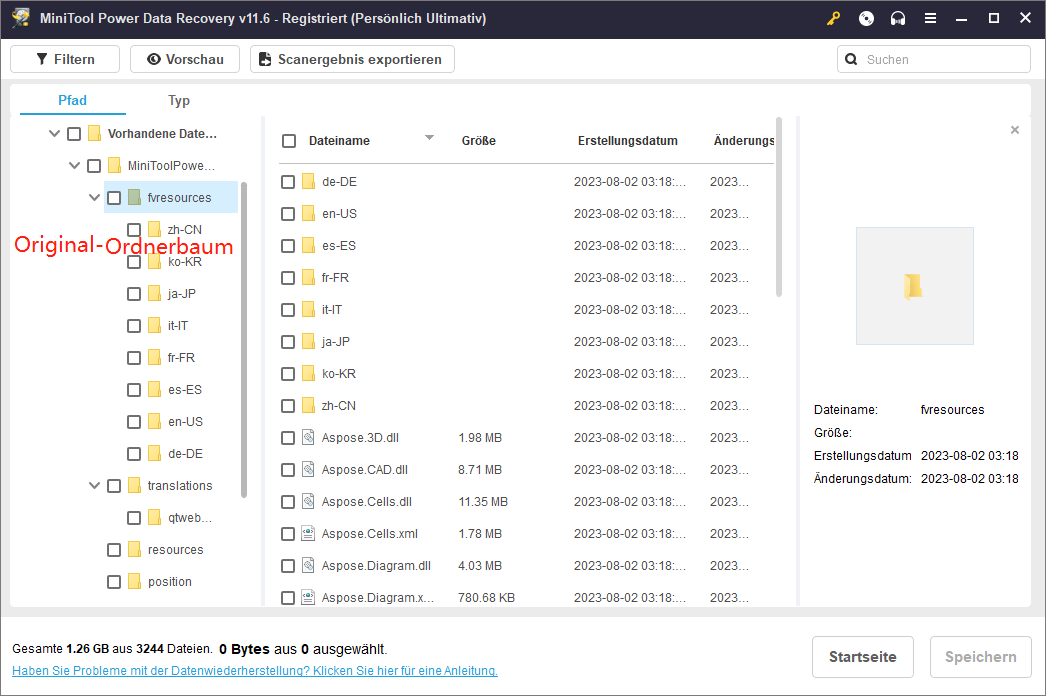Click the Aspose.3D.dll file icon
The width and height of the screenshot is (1046, 696).
pyautogui.click(x=308, y=438)
